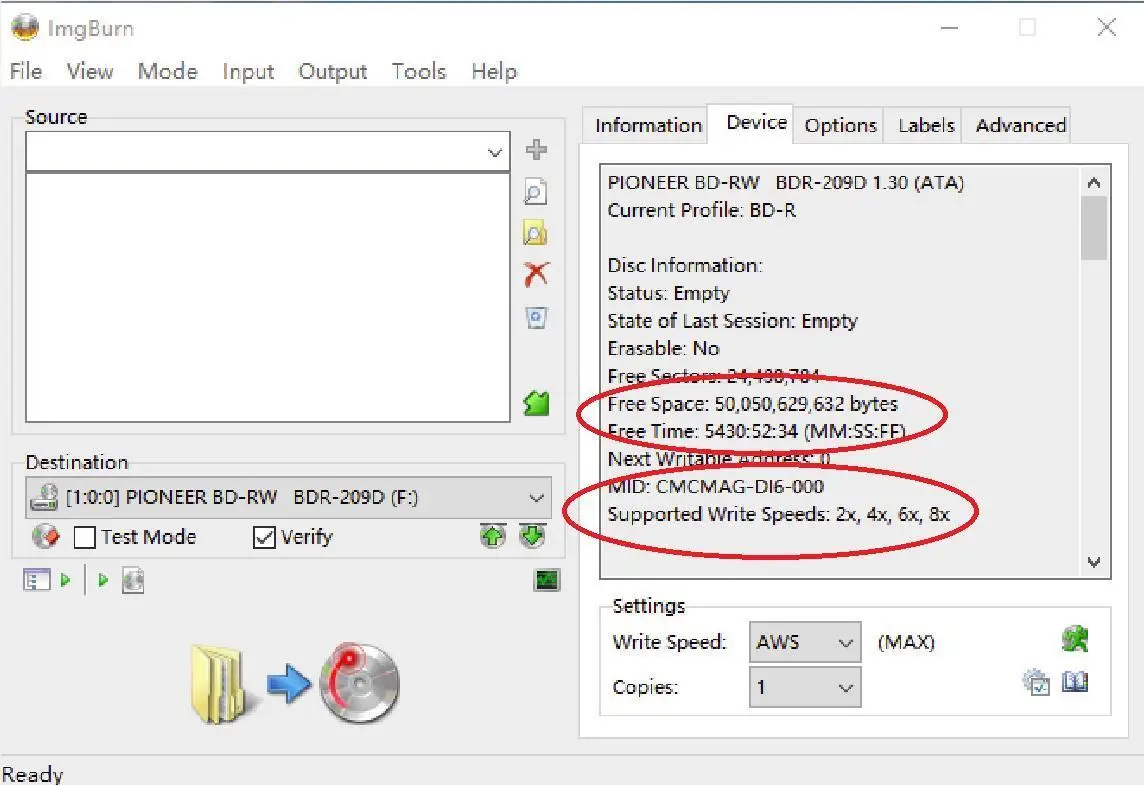Click the globe document icon in bottom toolbar
The image size is (1144, 785).
coord(133,581)
